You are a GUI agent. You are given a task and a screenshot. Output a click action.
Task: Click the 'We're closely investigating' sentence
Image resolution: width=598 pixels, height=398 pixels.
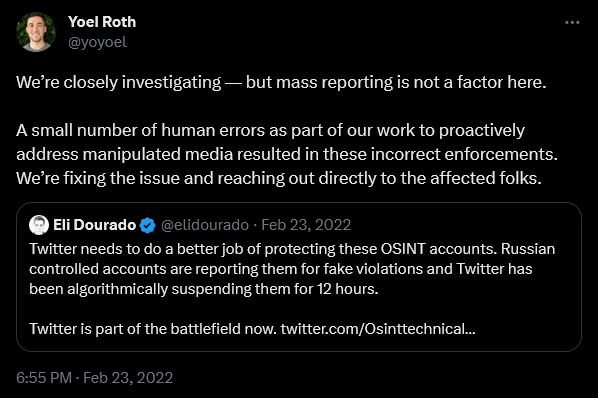click(281, 82)
